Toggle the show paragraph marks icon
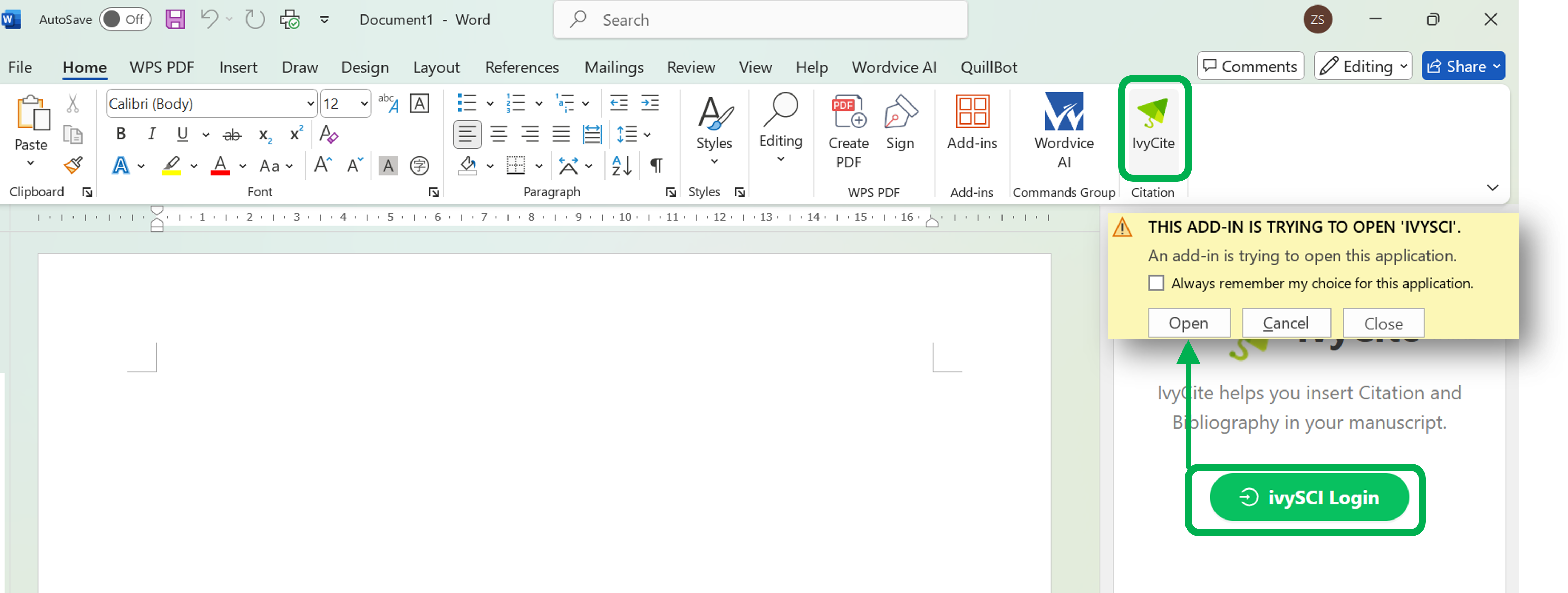Screen dimensions: 1568x593 (x=656, y=166)
